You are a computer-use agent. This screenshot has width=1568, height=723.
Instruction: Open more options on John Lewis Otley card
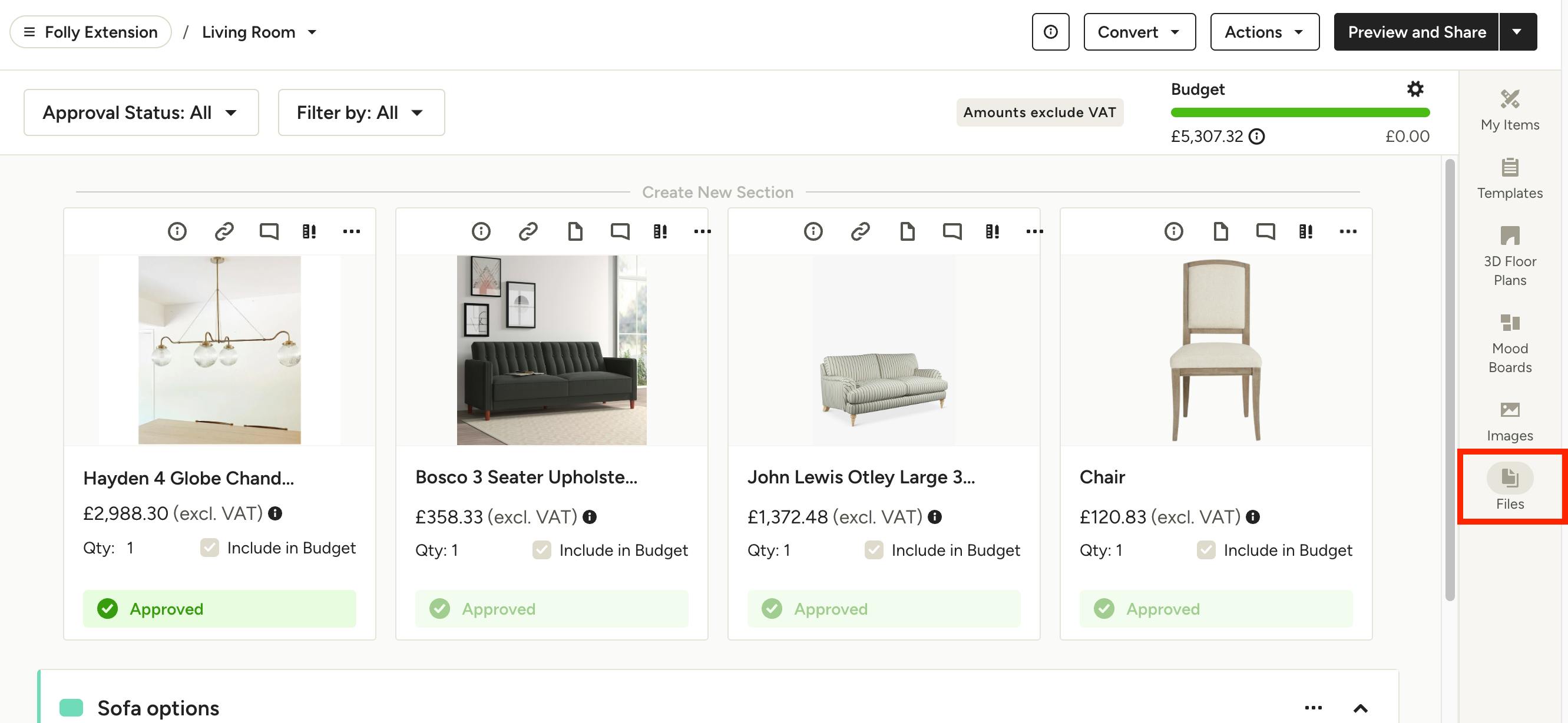click(1034, 231)
